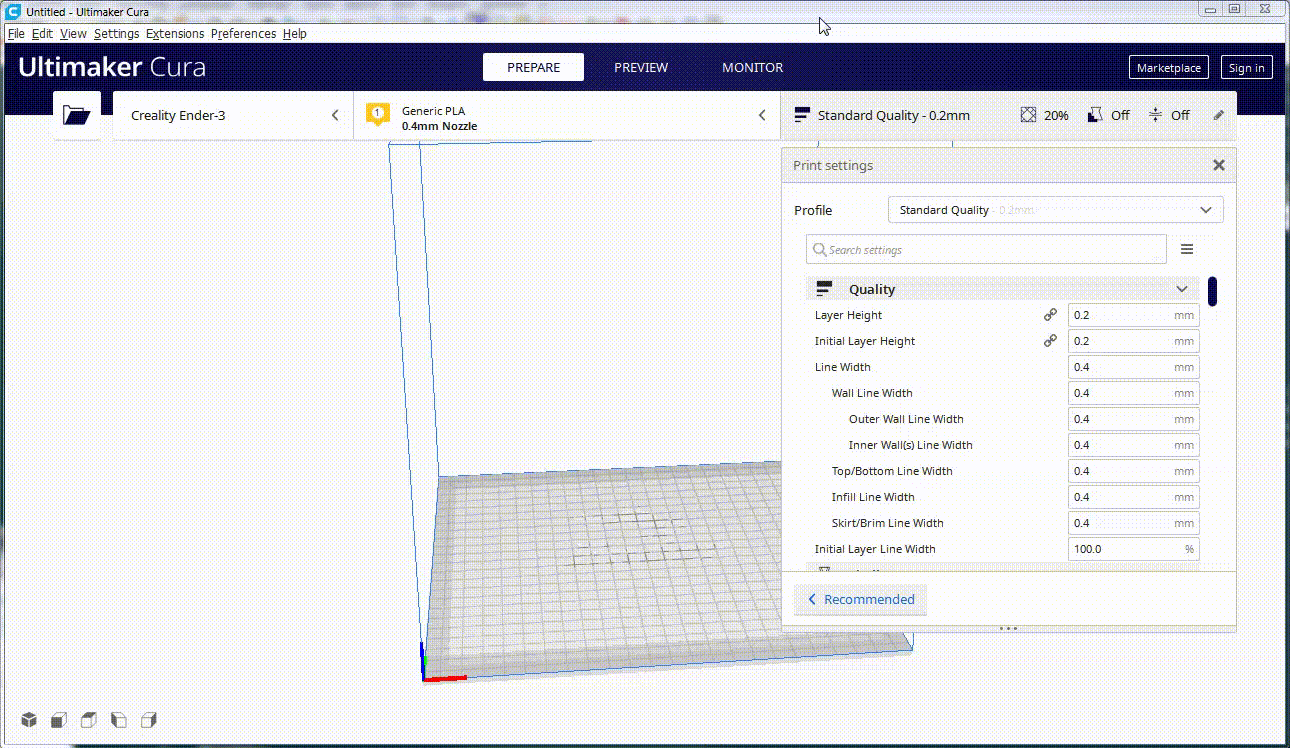The width and height of the screenshot is (1290, 748).
Task: Open the View menu
Action: pyautogui.click(x=73, y=33)
